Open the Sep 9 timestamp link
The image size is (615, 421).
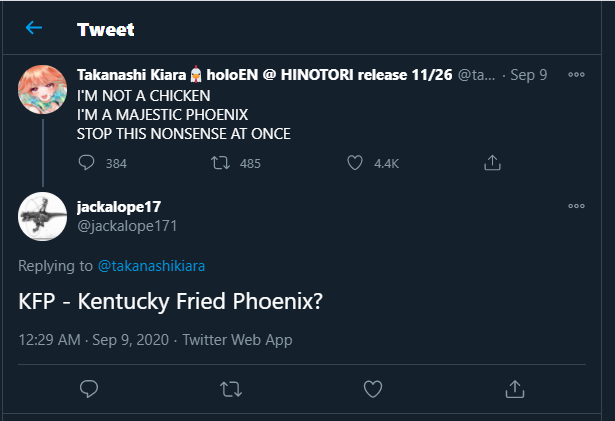529,75
